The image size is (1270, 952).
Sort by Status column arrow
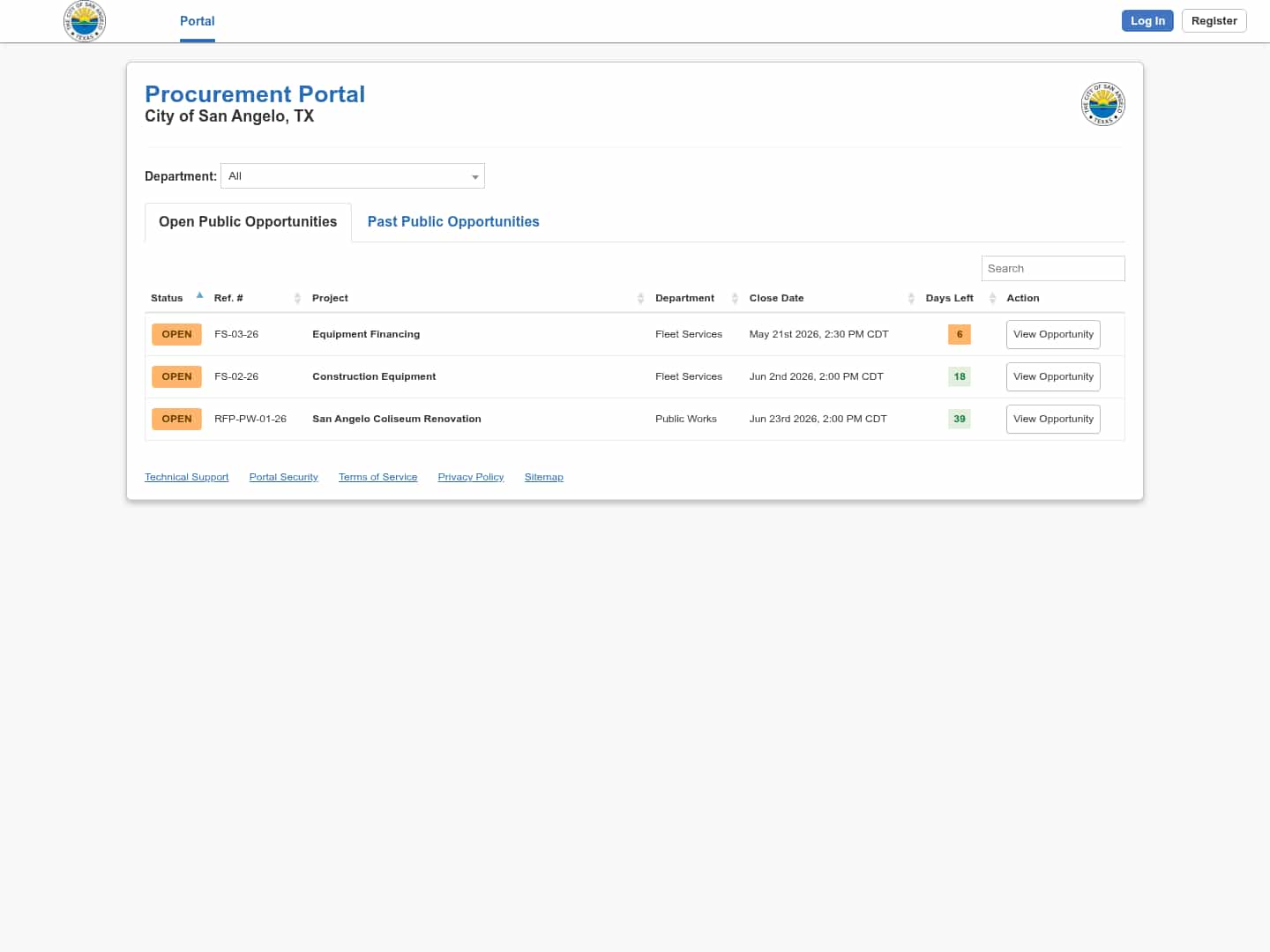pyautogui.click(x=200, y=296)
